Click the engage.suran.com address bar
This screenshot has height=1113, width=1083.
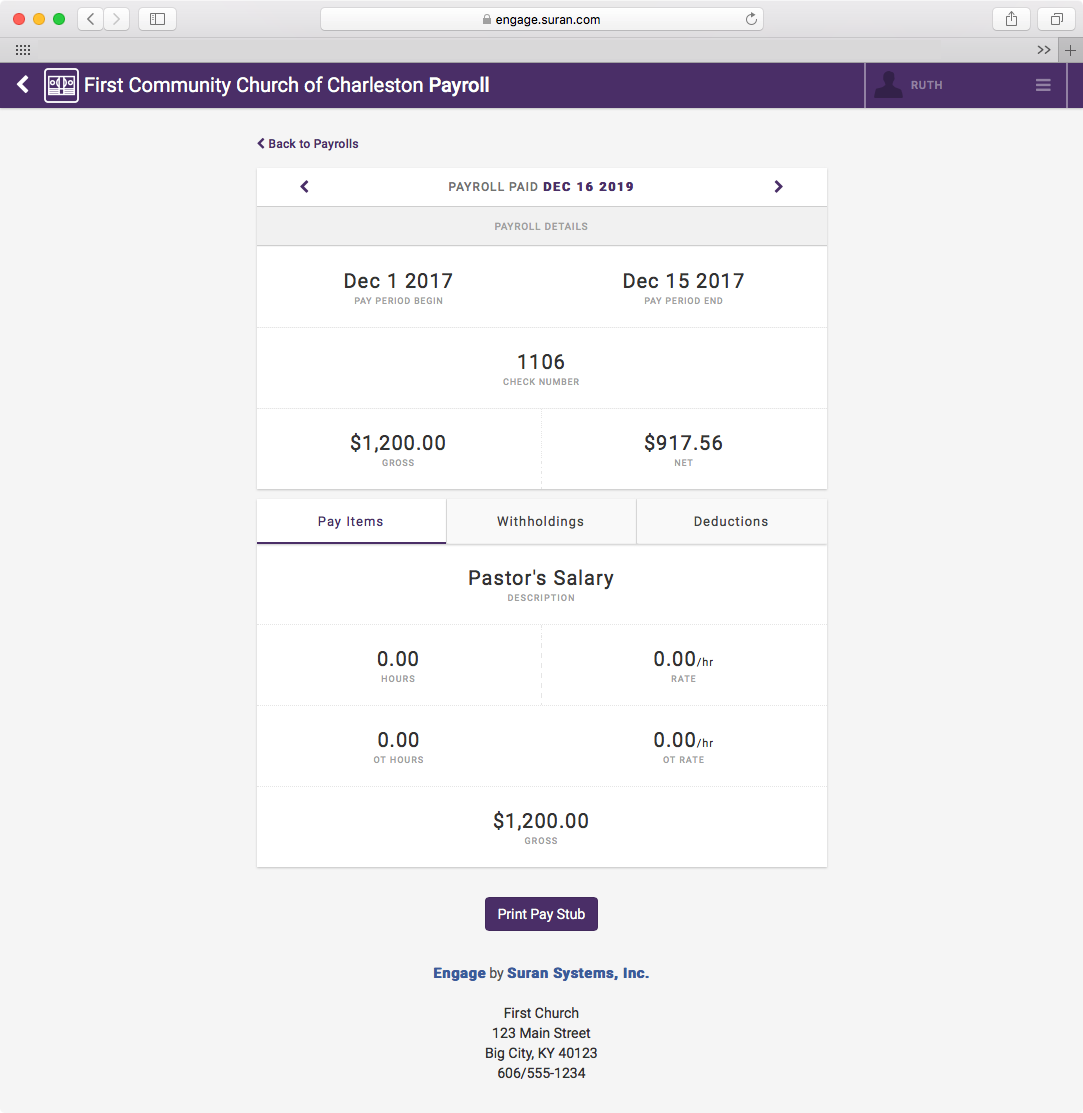tap(541, 19)
